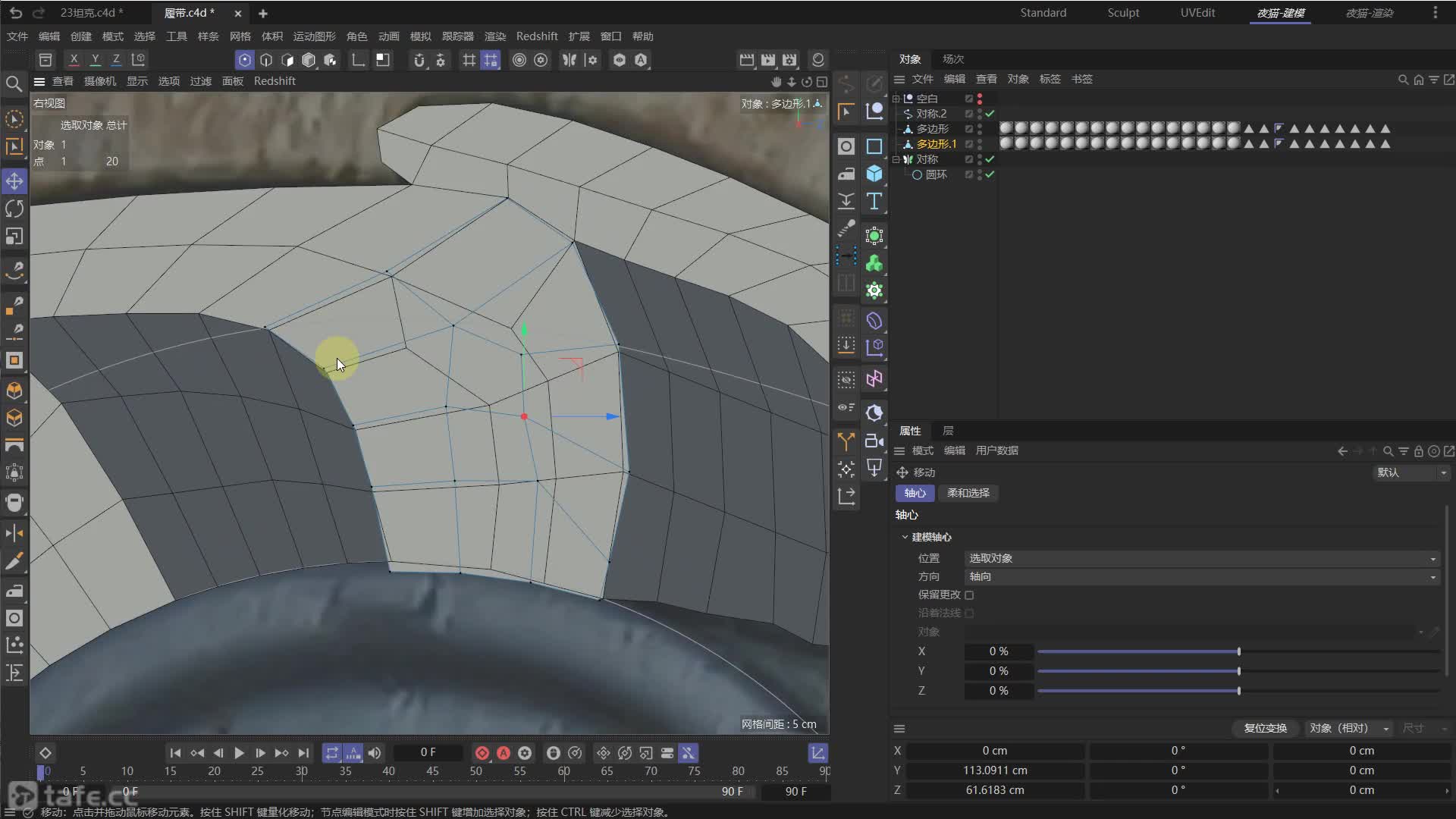Click the Redshift render view icon
1456x819 pixels.
[x=818, y=60]
